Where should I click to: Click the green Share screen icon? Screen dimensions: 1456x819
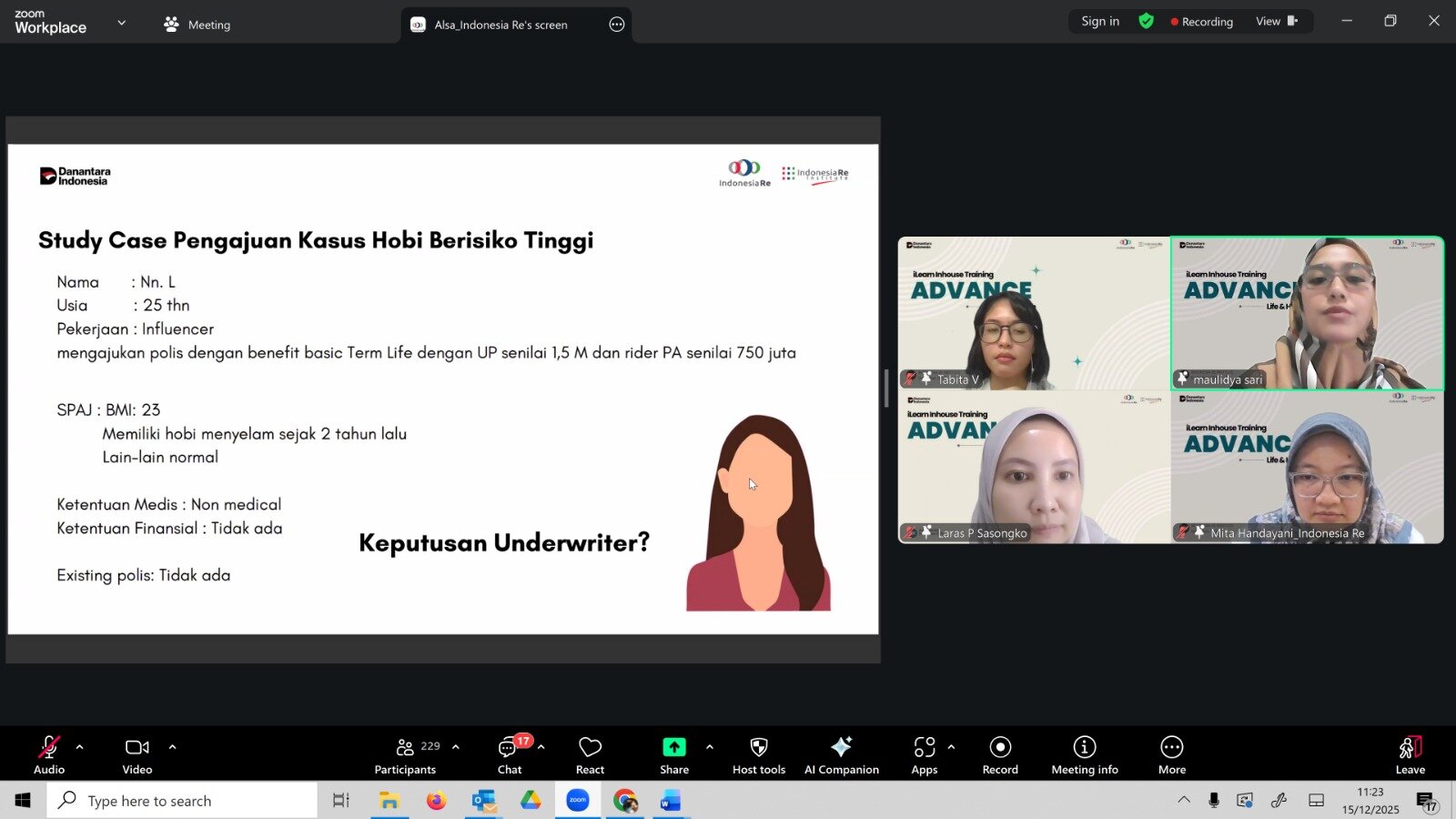pos(673,747)
